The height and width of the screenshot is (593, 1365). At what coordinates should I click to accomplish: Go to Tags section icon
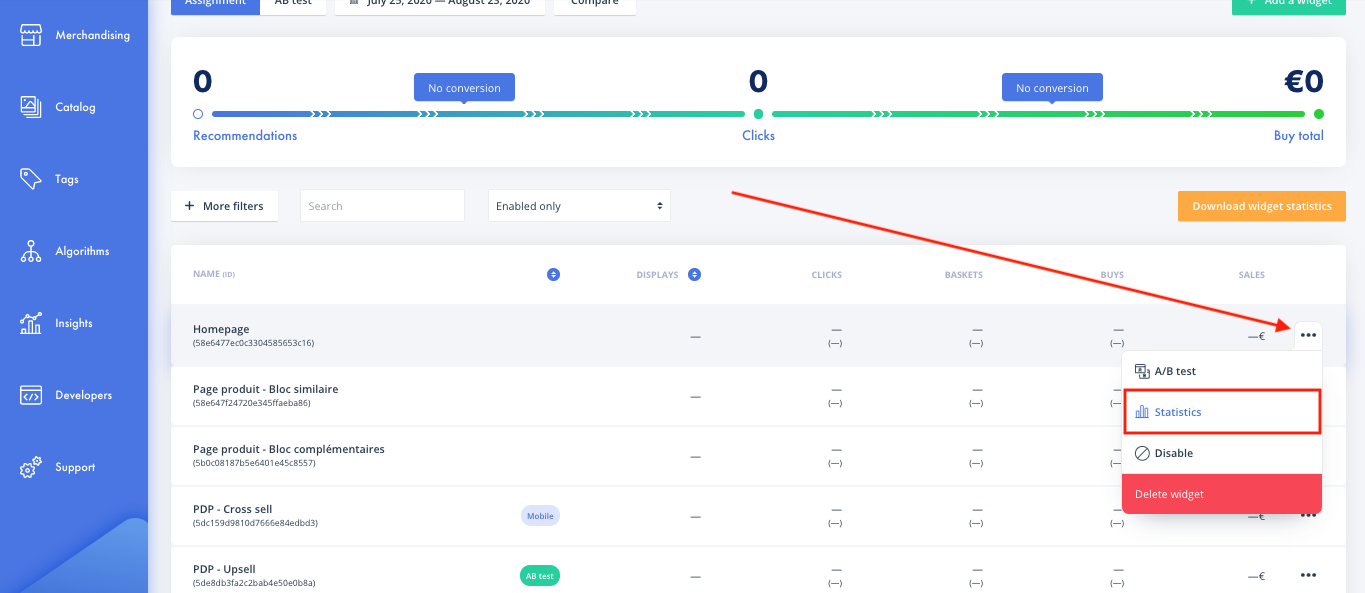coord(31,179)
